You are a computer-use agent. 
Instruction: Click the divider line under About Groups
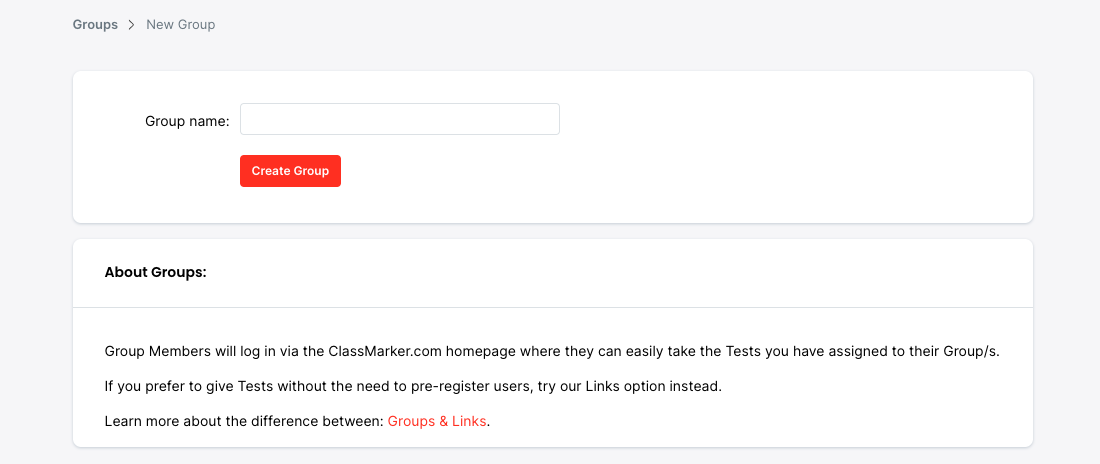click(x=552, y=307)
